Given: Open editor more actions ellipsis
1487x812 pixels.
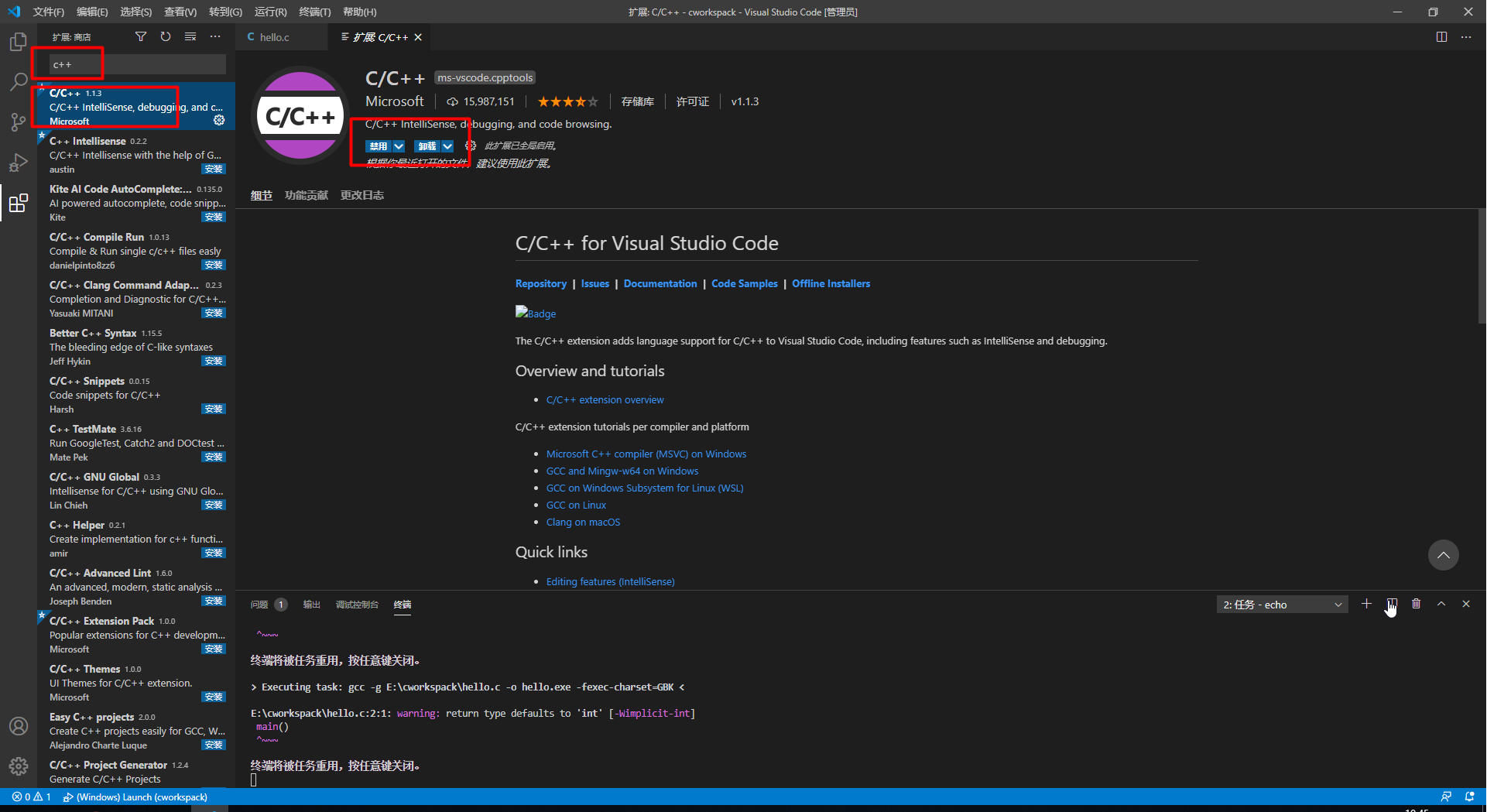Looking at the screenshot, I should coord(1466,36).
